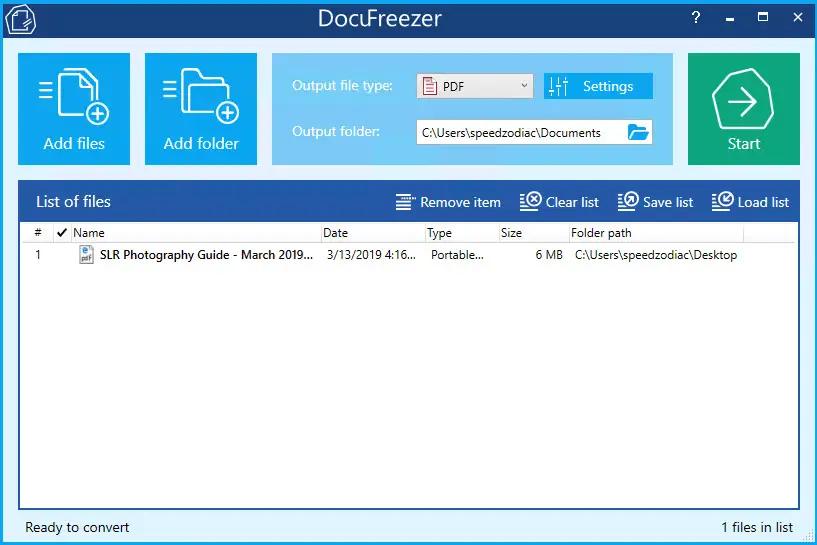The image size is (817, 545).
Task: Click the DocuFreezer logo icon
Action: [x=20, y=20]
